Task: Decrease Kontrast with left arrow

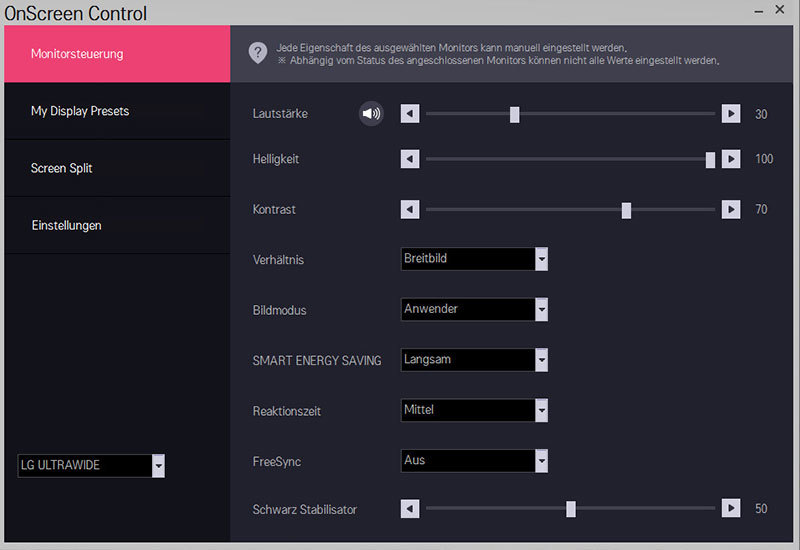Action: click(x=410, y=209)
